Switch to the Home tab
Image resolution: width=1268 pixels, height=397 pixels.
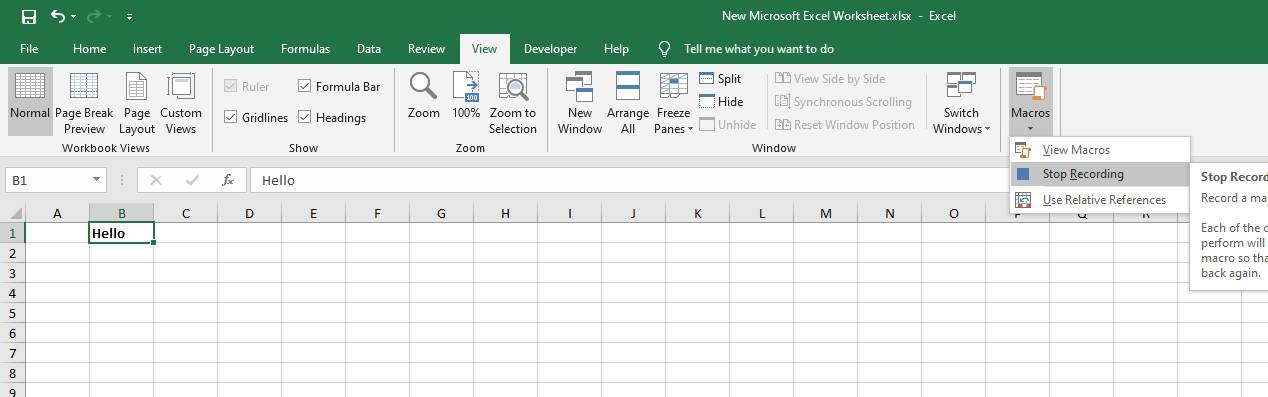point(89,48)
